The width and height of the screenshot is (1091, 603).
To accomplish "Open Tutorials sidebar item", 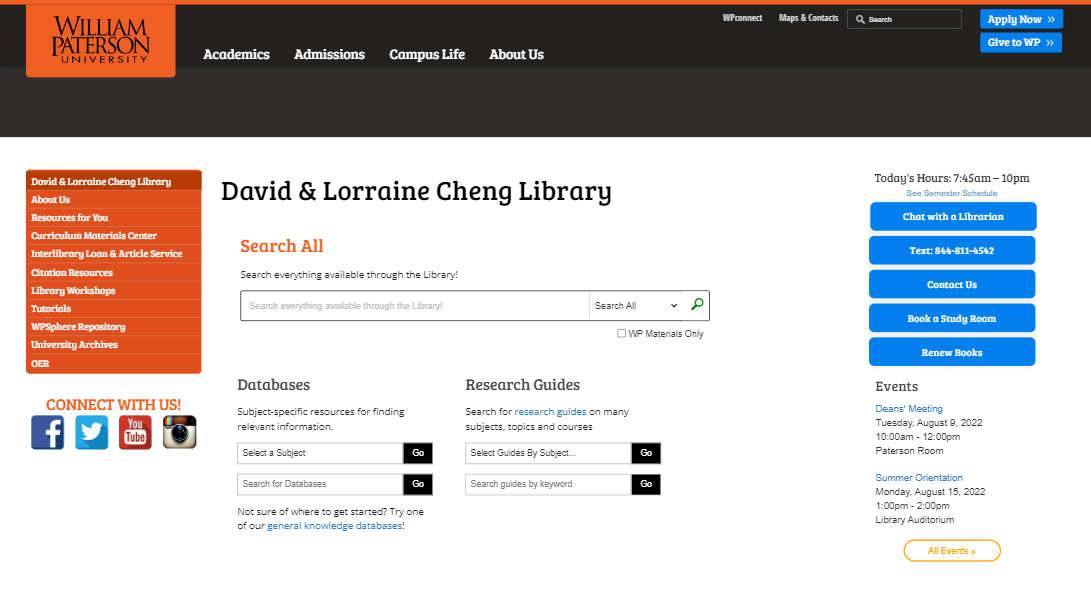I will pos(114,309).
